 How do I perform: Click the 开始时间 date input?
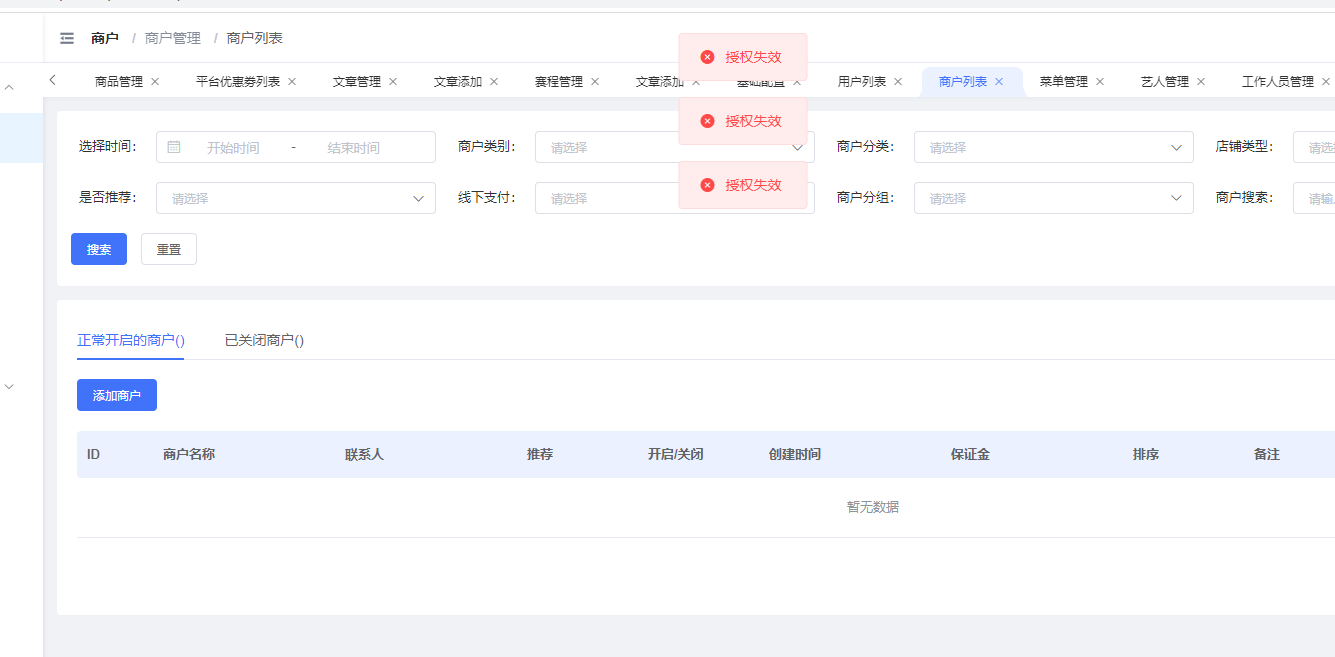pos(233,147)
